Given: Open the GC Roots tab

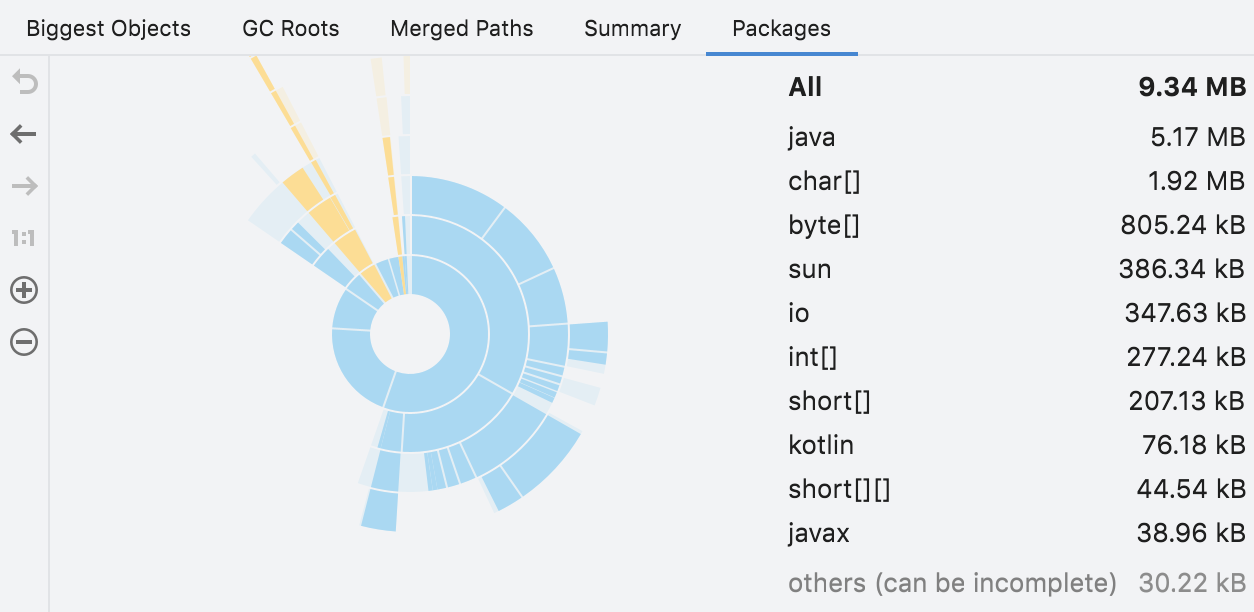Looking at the screenshot, I should click(x=290, y=28).
